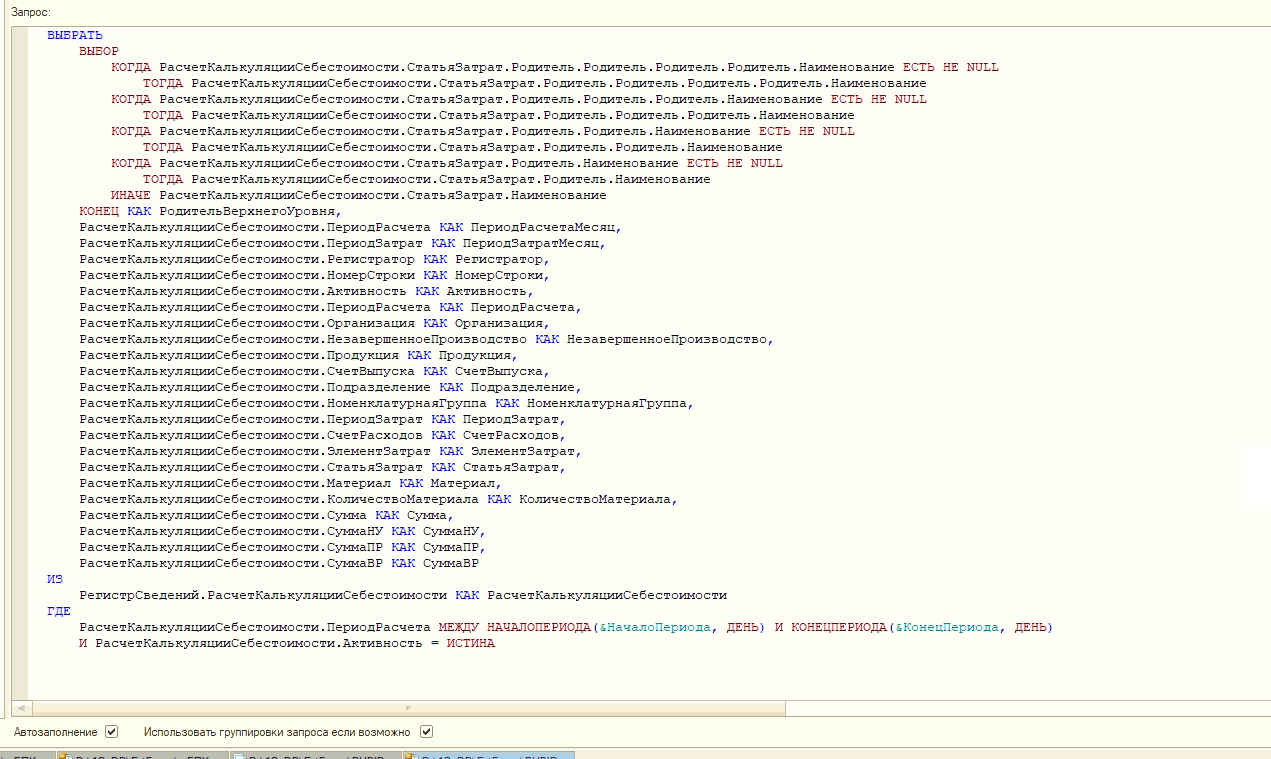Click the ИНАЧЕ keyword
Image resolution: width=1271 pixels, height=759 pixels.
(131, 195)
